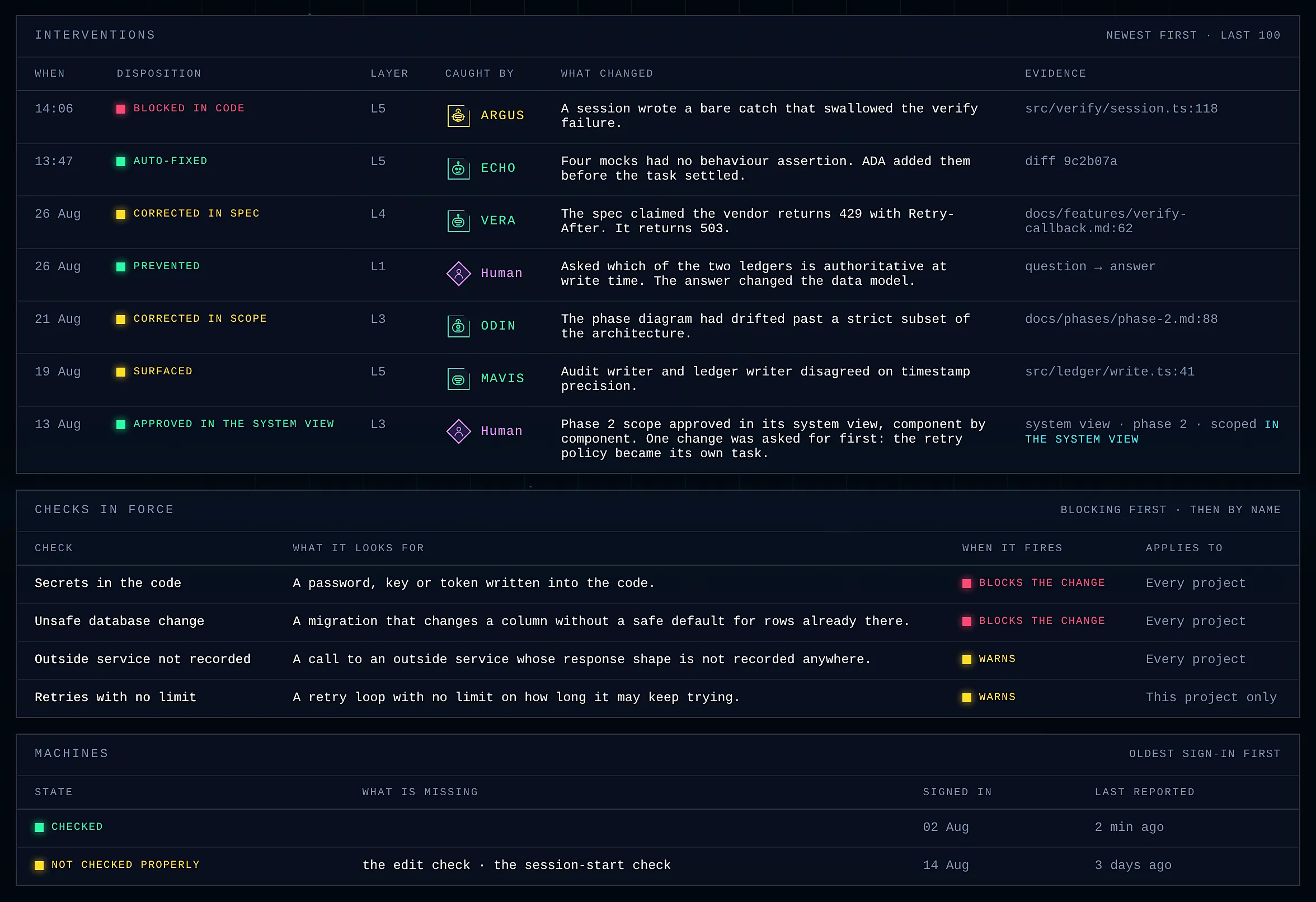Open evidence src/ledger/write.ts:41
The height and width of the screenshot is (902, 1316).
(1110, 372)
